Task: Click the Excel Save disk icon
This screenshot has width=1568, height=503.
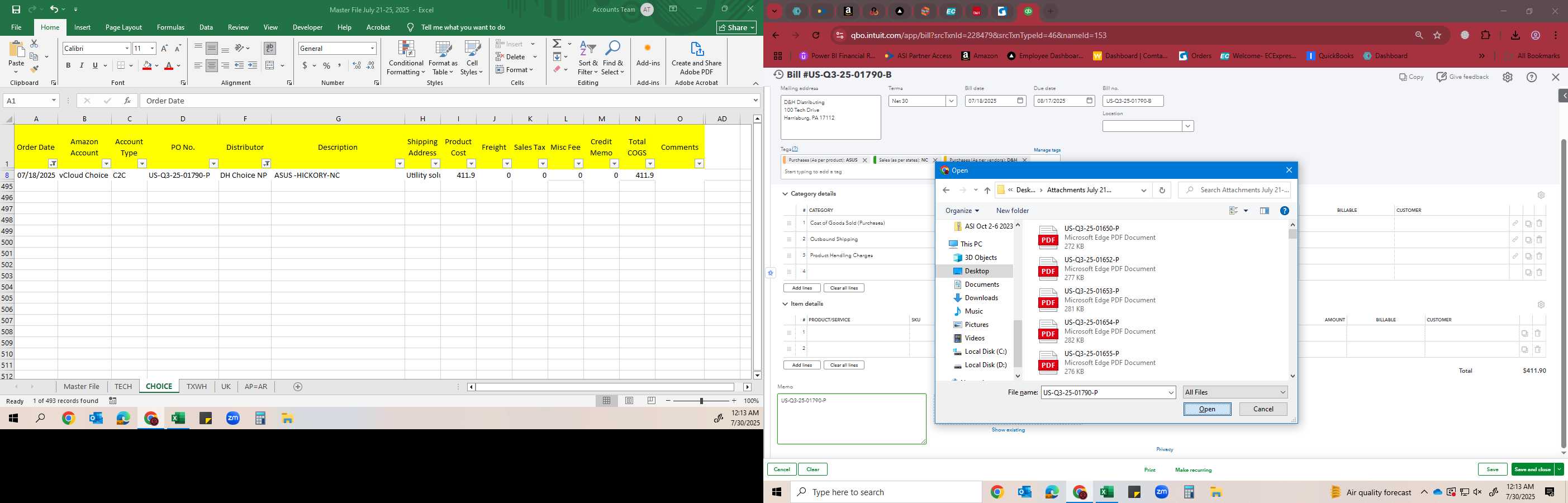Action: pos(16,9)
